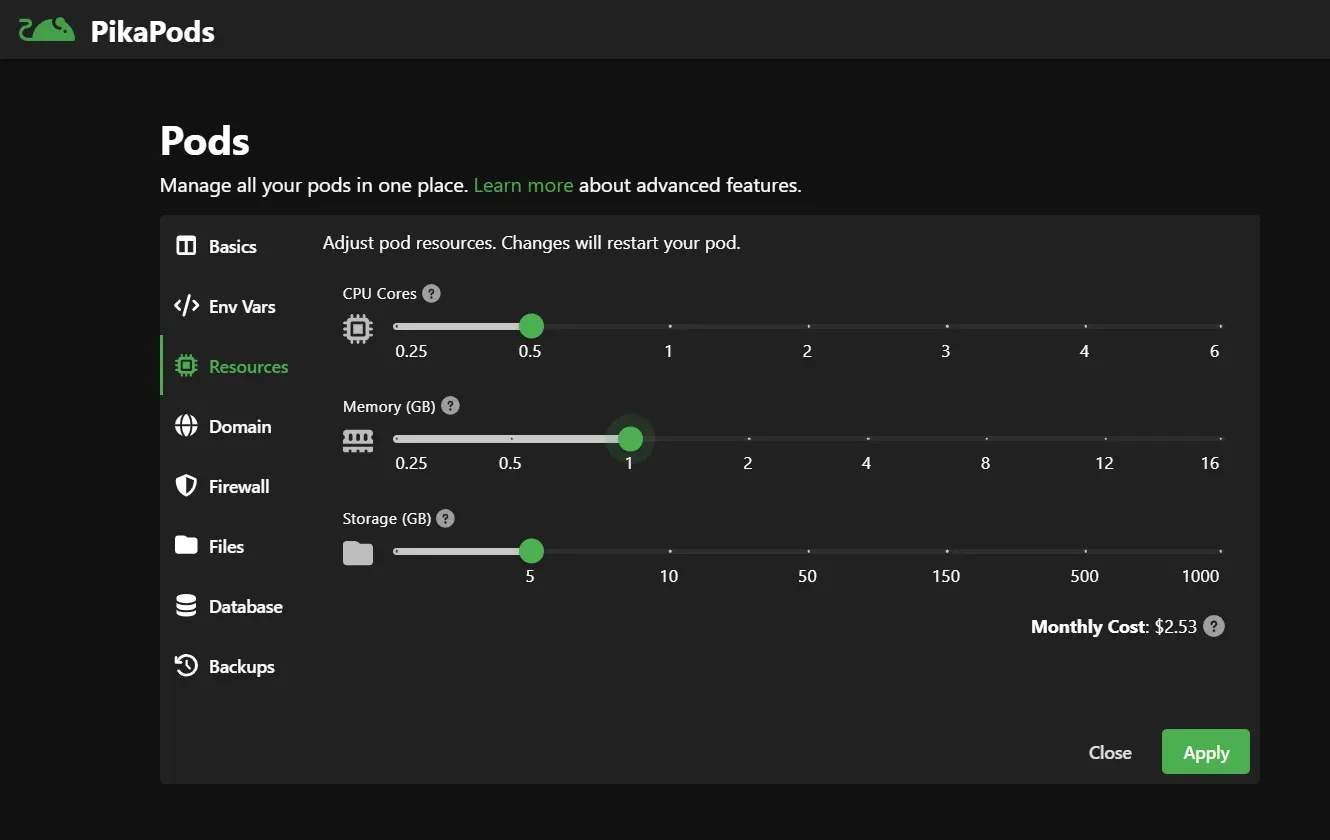
Task: Go to the Domain tab
Action: pos(239,427)
